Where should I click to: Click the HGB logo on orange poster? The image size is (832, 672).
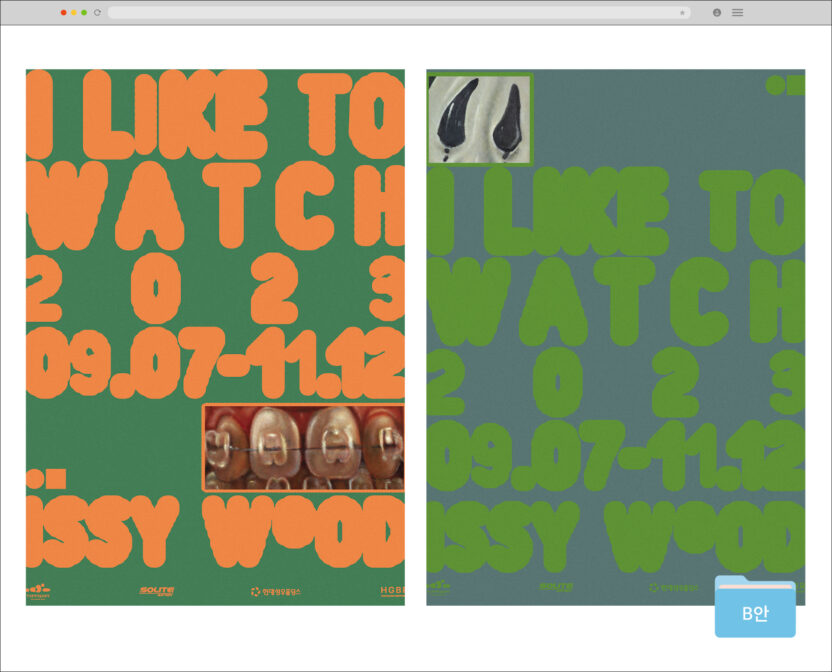392,590
